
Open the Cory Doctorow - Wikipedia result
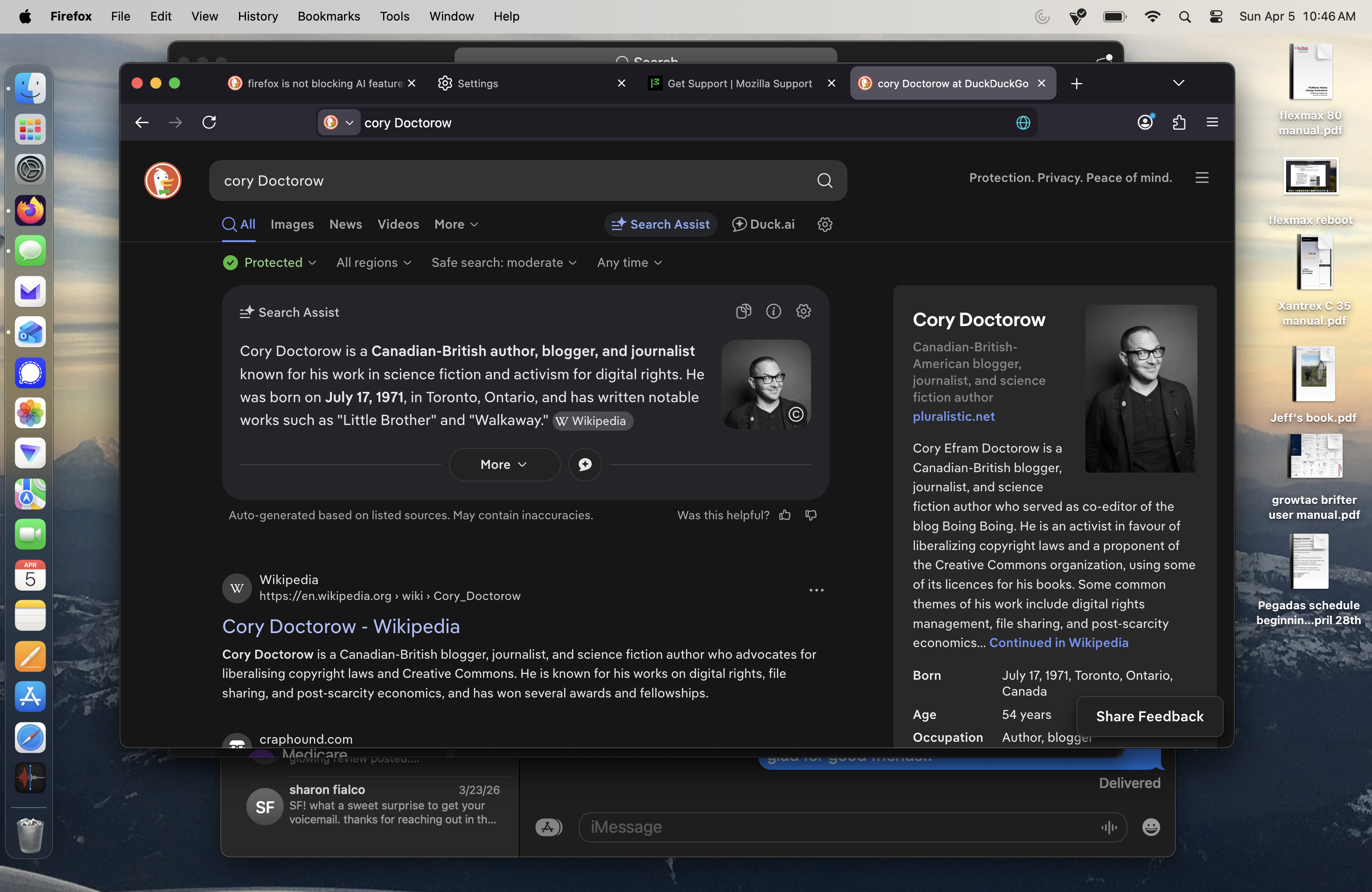click(341, 627)
